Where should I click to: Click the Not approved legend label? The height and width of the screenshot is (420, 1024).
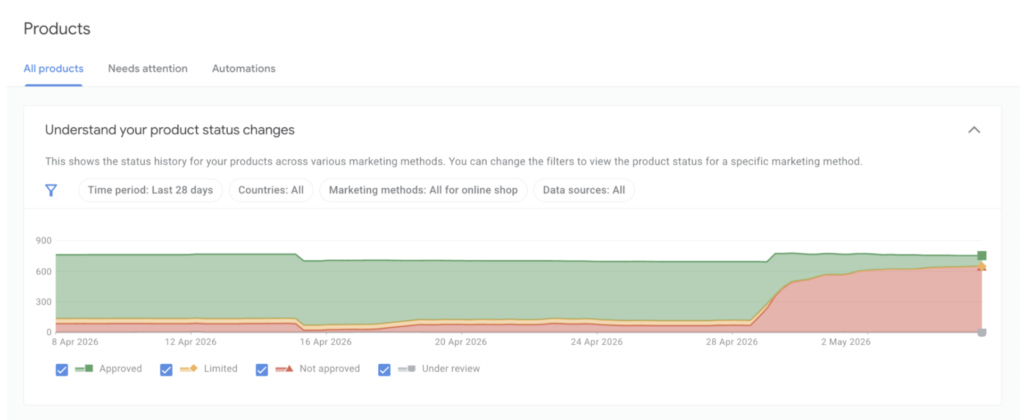tap(330, 369)
